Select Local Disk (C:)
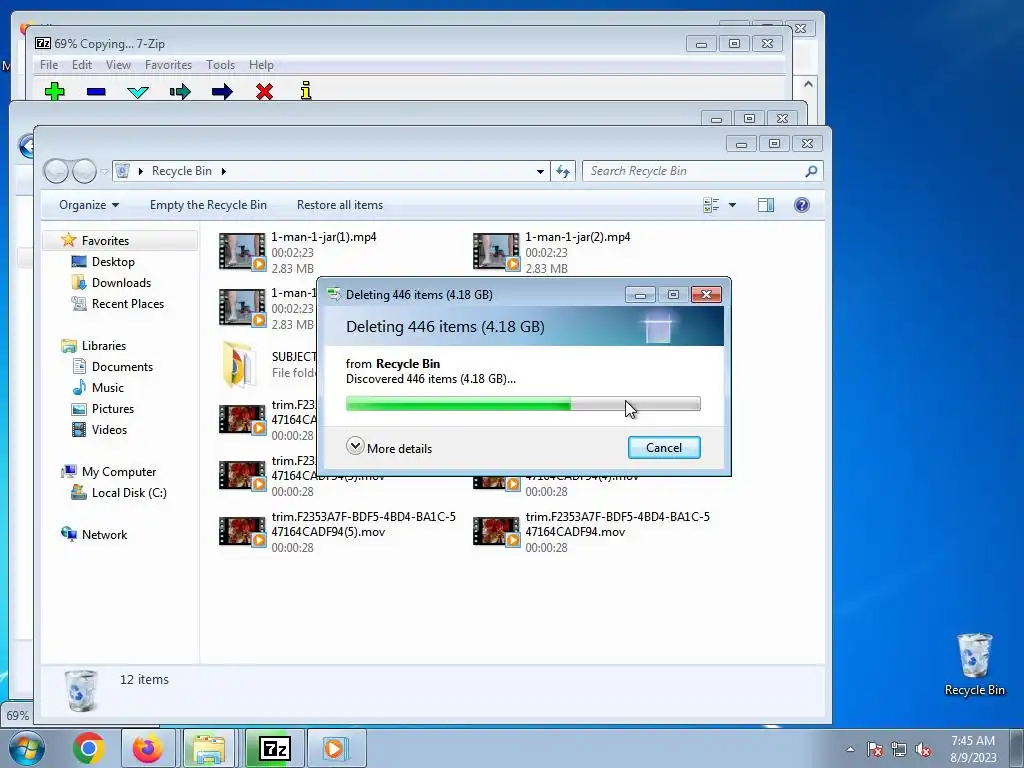 click(x=129, y=492)
